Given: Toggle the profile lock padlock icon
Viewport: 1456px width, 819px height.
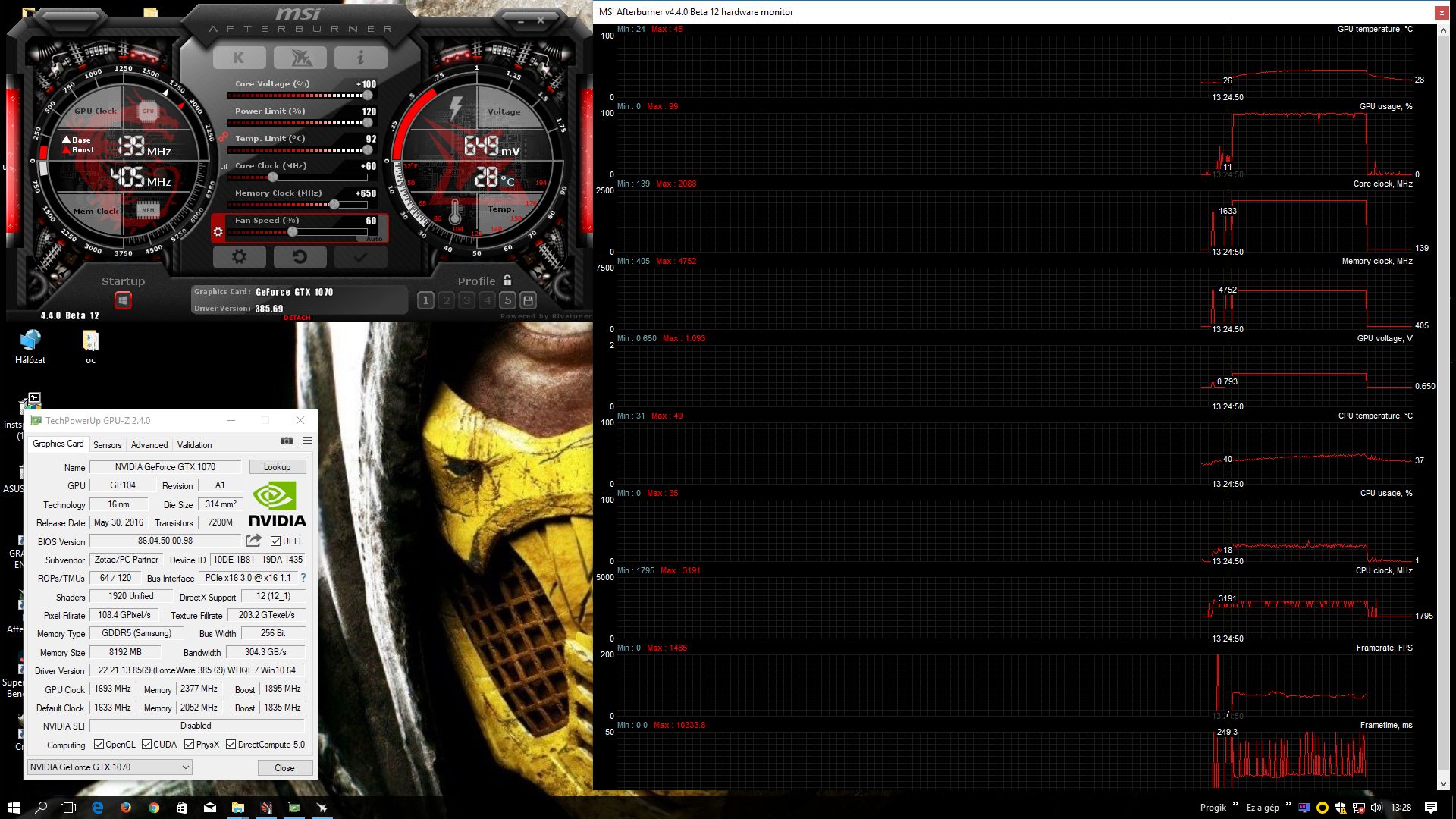Looking at the screenshot, I should (x=507, y=281).
